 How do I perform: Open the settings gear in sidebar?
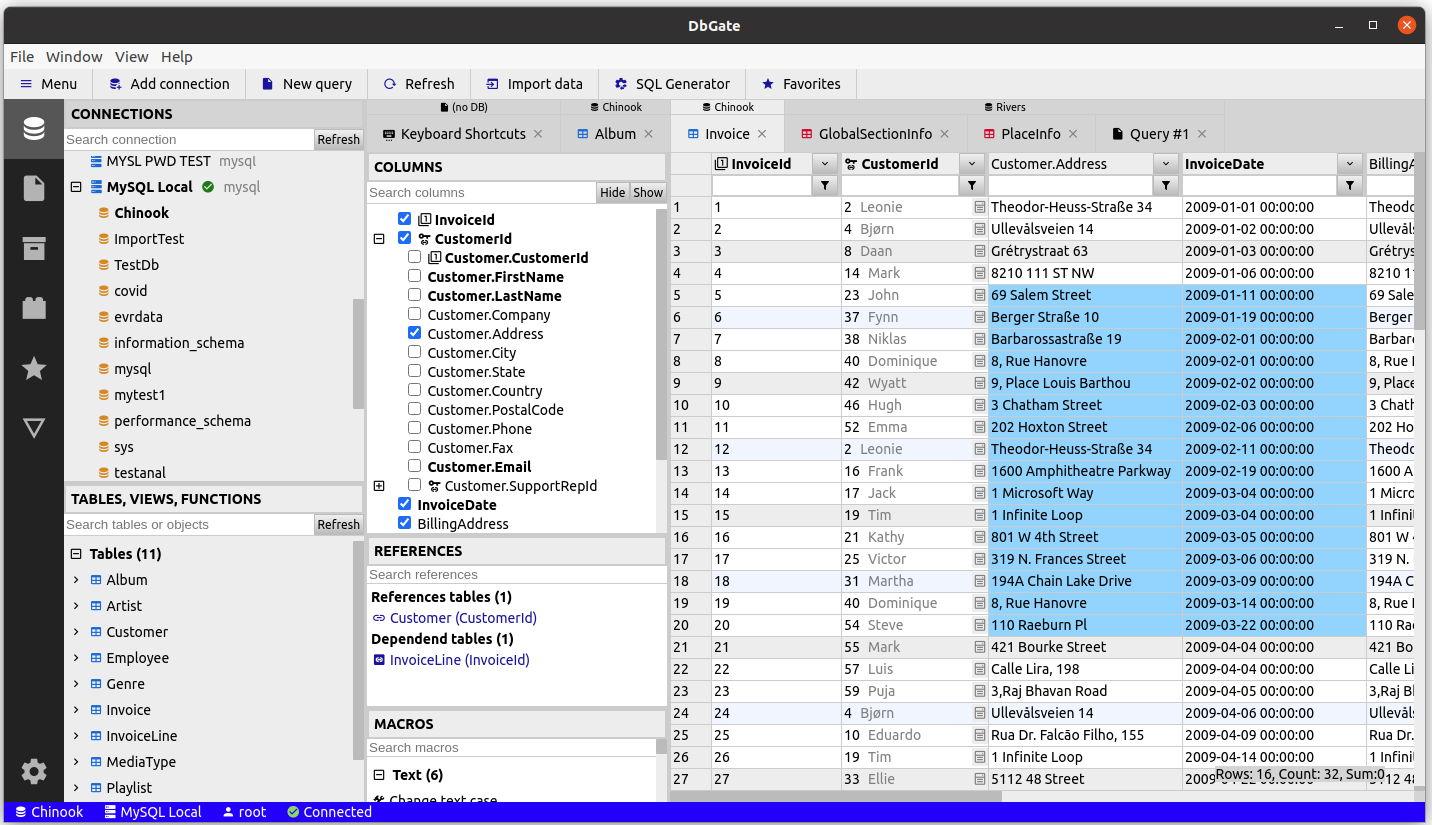pyautogui.click(x=34, y=771)
